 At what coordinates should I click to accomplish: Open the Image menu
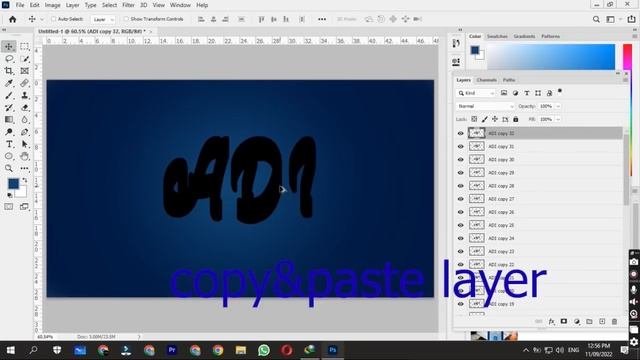tap(52, 5)
